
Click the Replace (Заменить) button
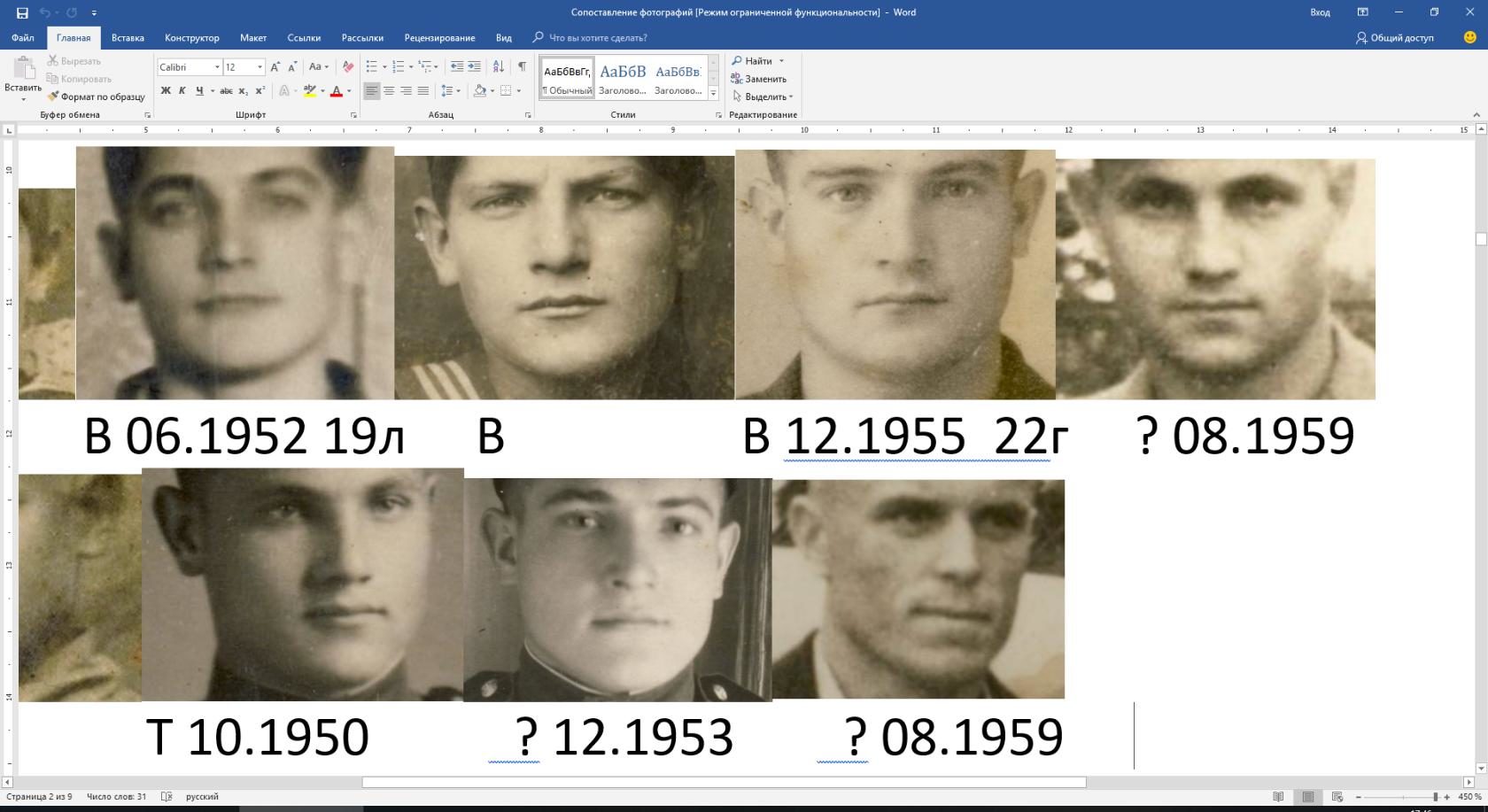(x=758, y=79)
